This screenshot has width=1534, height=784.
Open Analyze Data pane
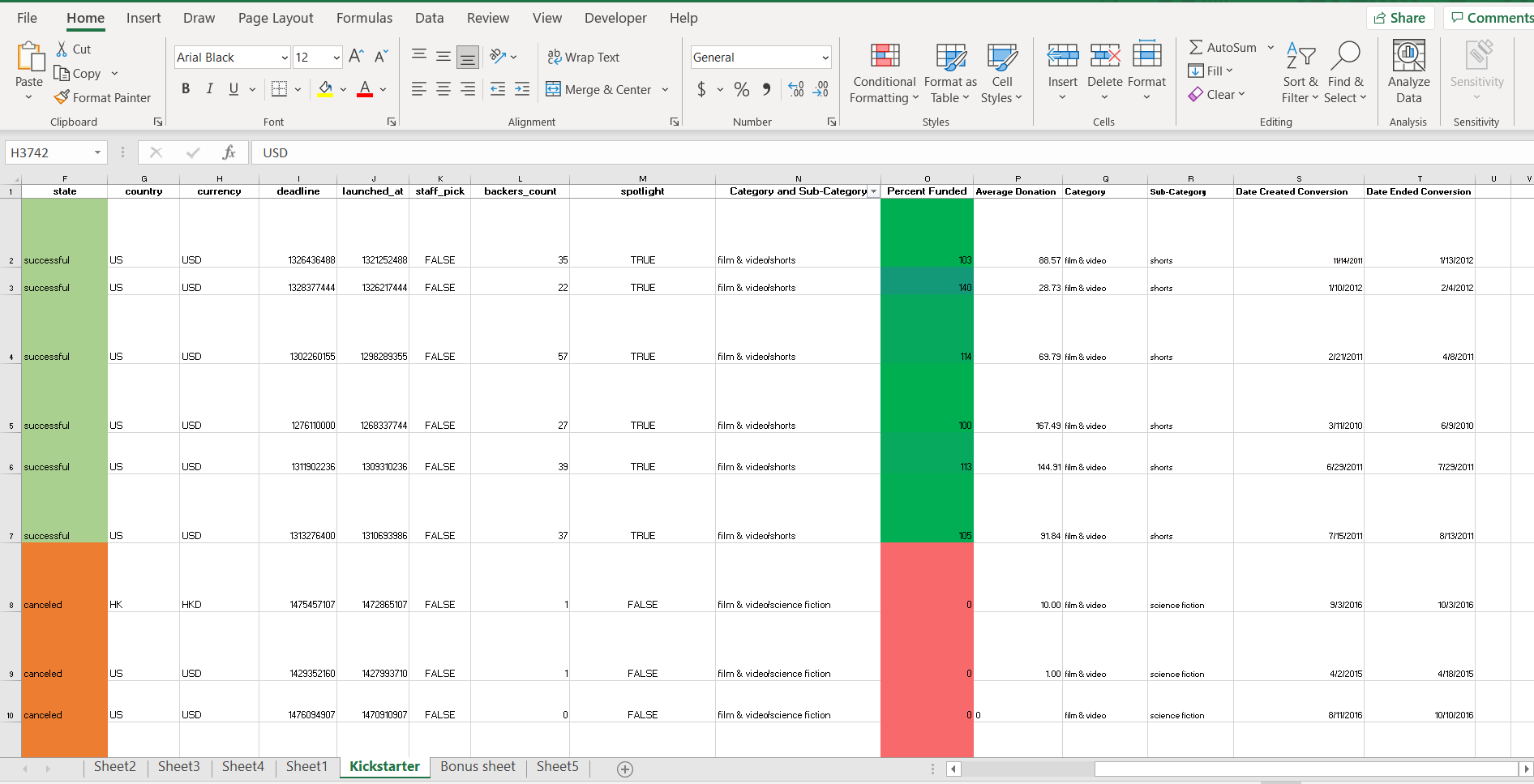[x=1408, y=73]
